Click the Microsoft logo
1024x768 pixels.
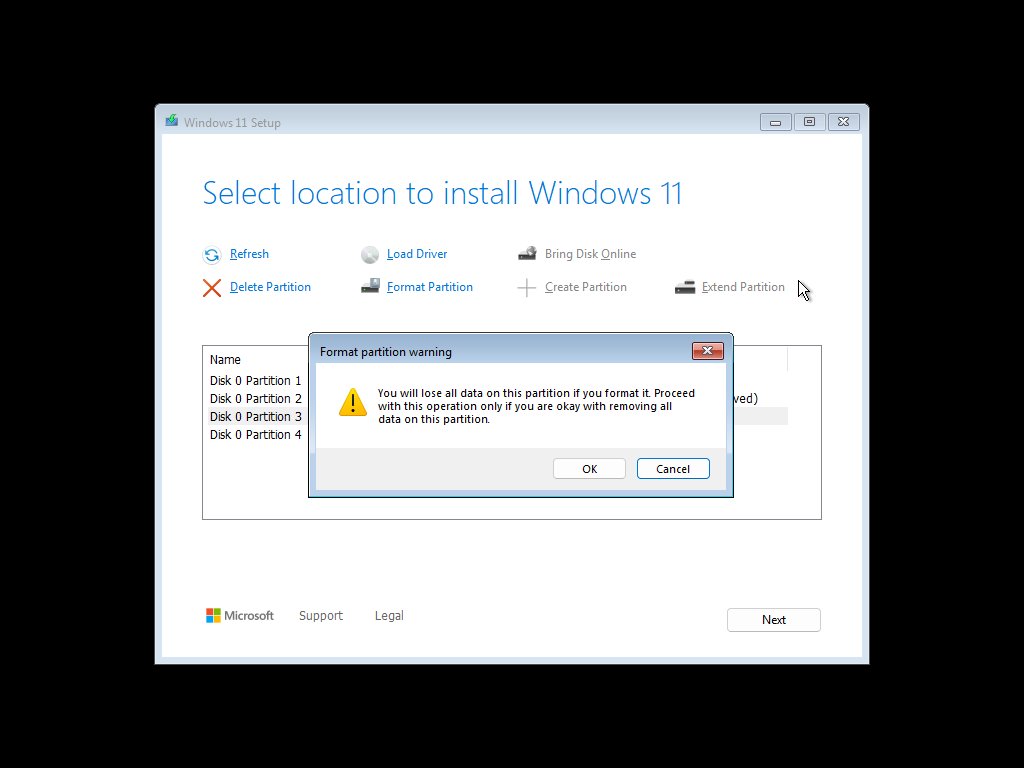pos(240,615)
